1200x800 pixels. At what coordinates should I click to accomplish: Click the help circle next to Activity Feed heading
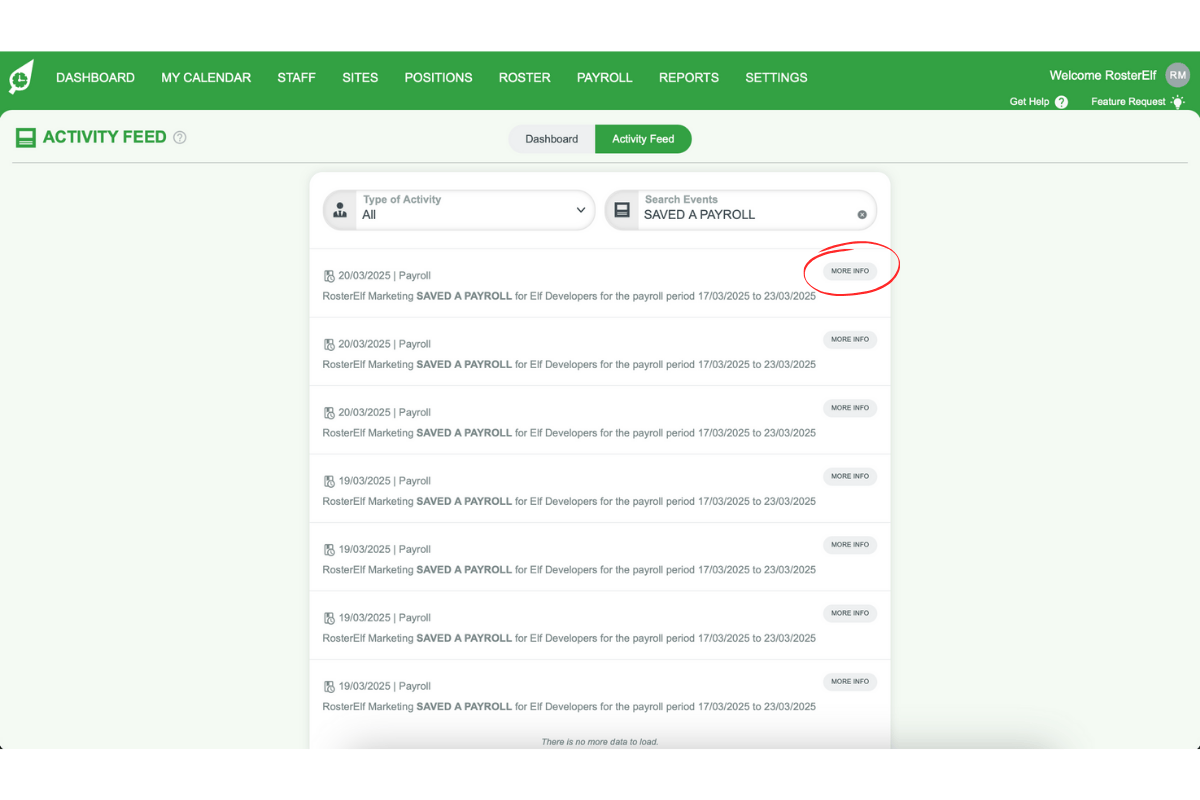[x=179, y=137]
